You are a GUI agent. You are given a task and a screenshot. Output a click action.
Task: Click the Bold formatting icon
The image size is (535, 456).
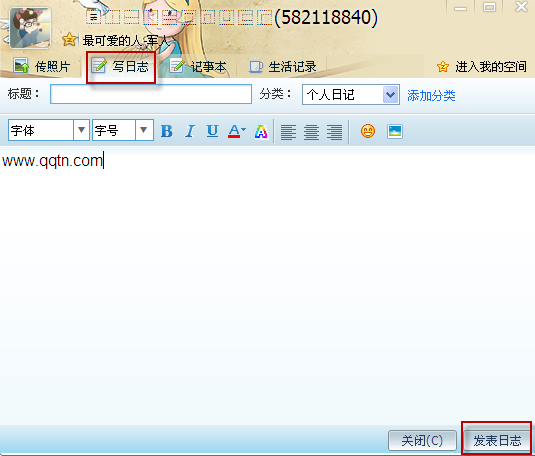[x=167, y=131]
